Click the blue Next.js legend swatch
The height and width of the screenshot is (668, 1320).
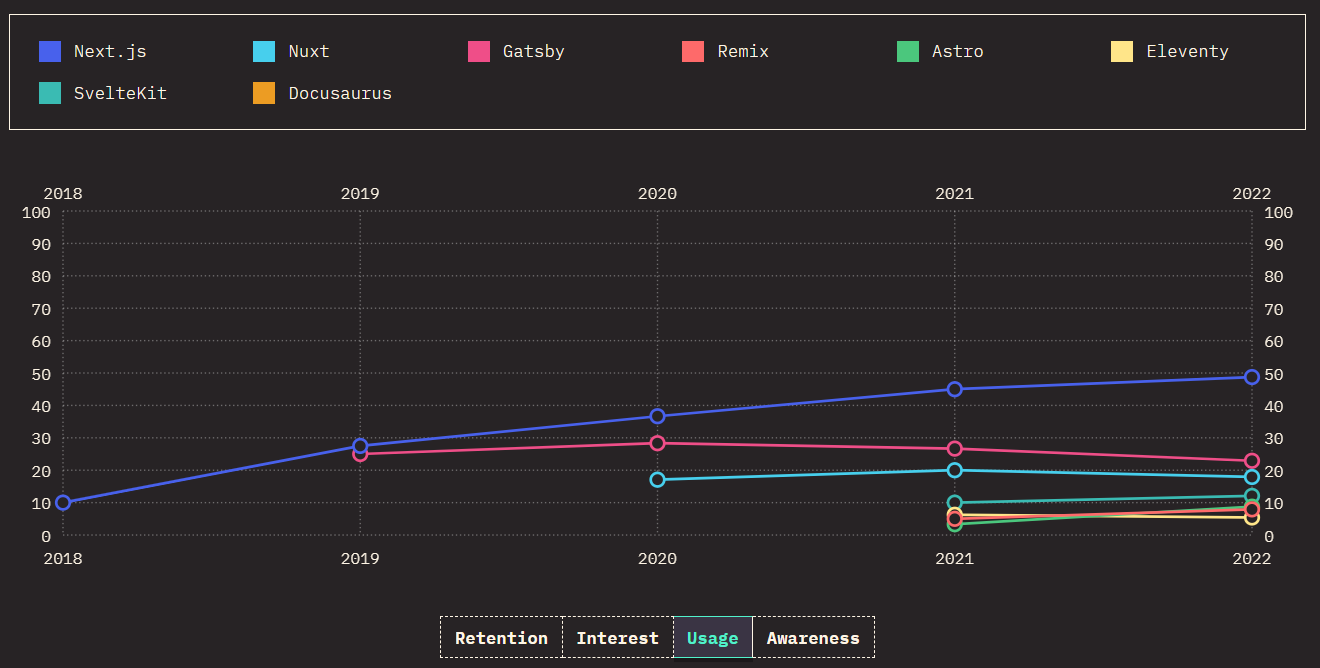click(x=50, y=51)
